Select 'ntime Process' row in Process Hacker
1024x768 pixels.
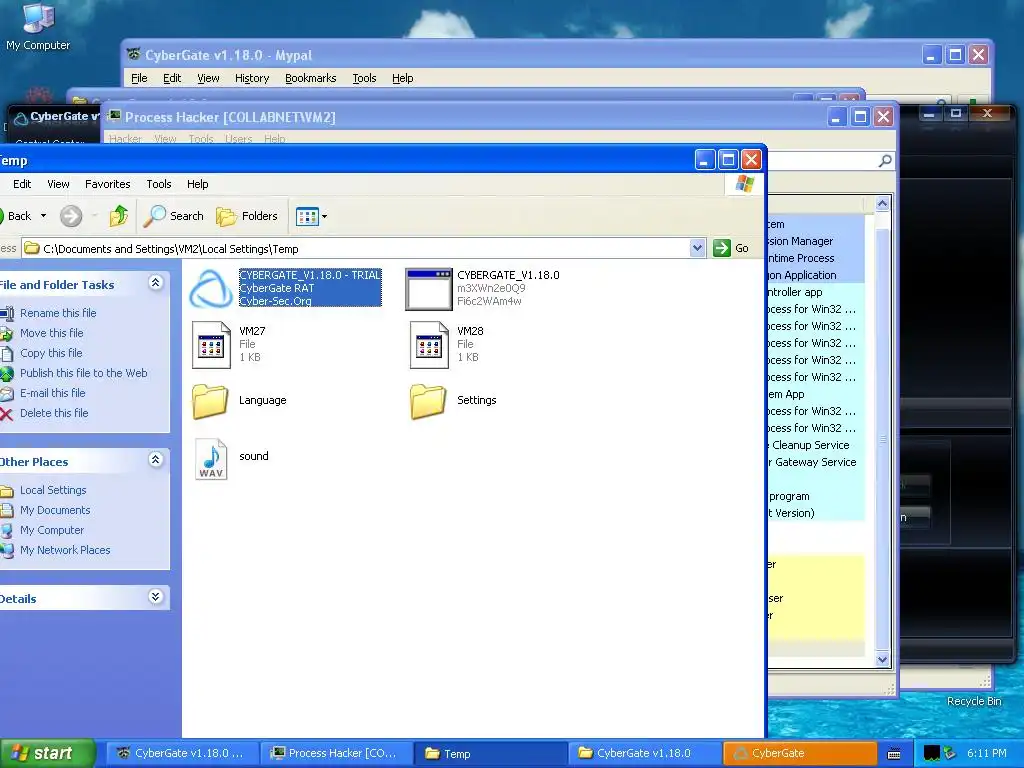pyautogui.click(x=816, y=259)
